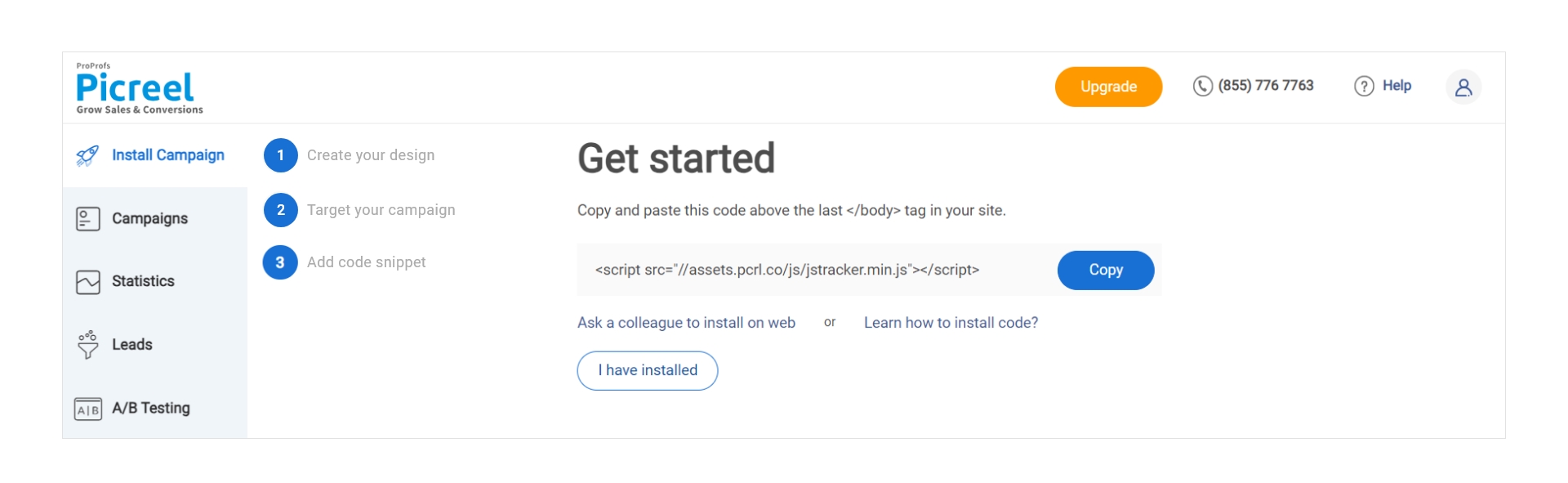
Task: Open Ask a colleague to install link
Action: pos(686,323)
